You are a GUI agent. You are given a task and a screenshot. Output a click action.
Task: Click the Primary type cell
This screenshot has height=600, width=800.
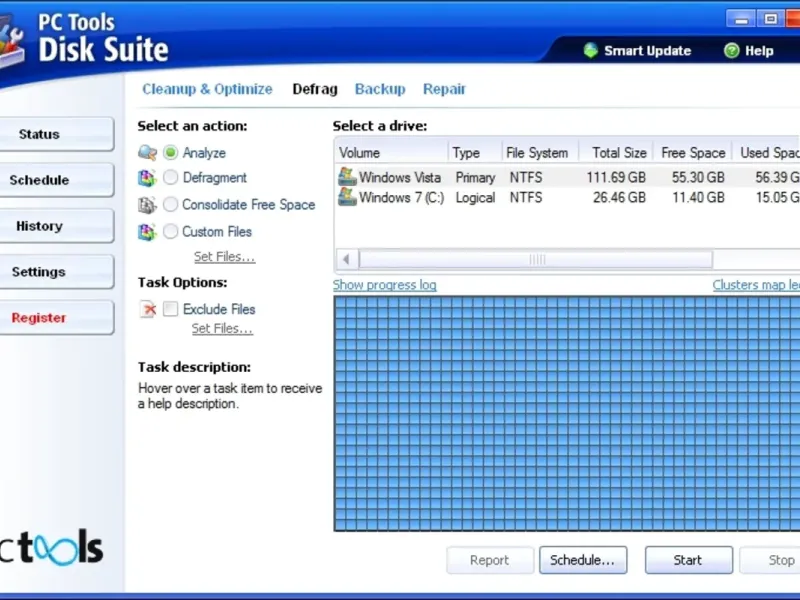(475, 177)
